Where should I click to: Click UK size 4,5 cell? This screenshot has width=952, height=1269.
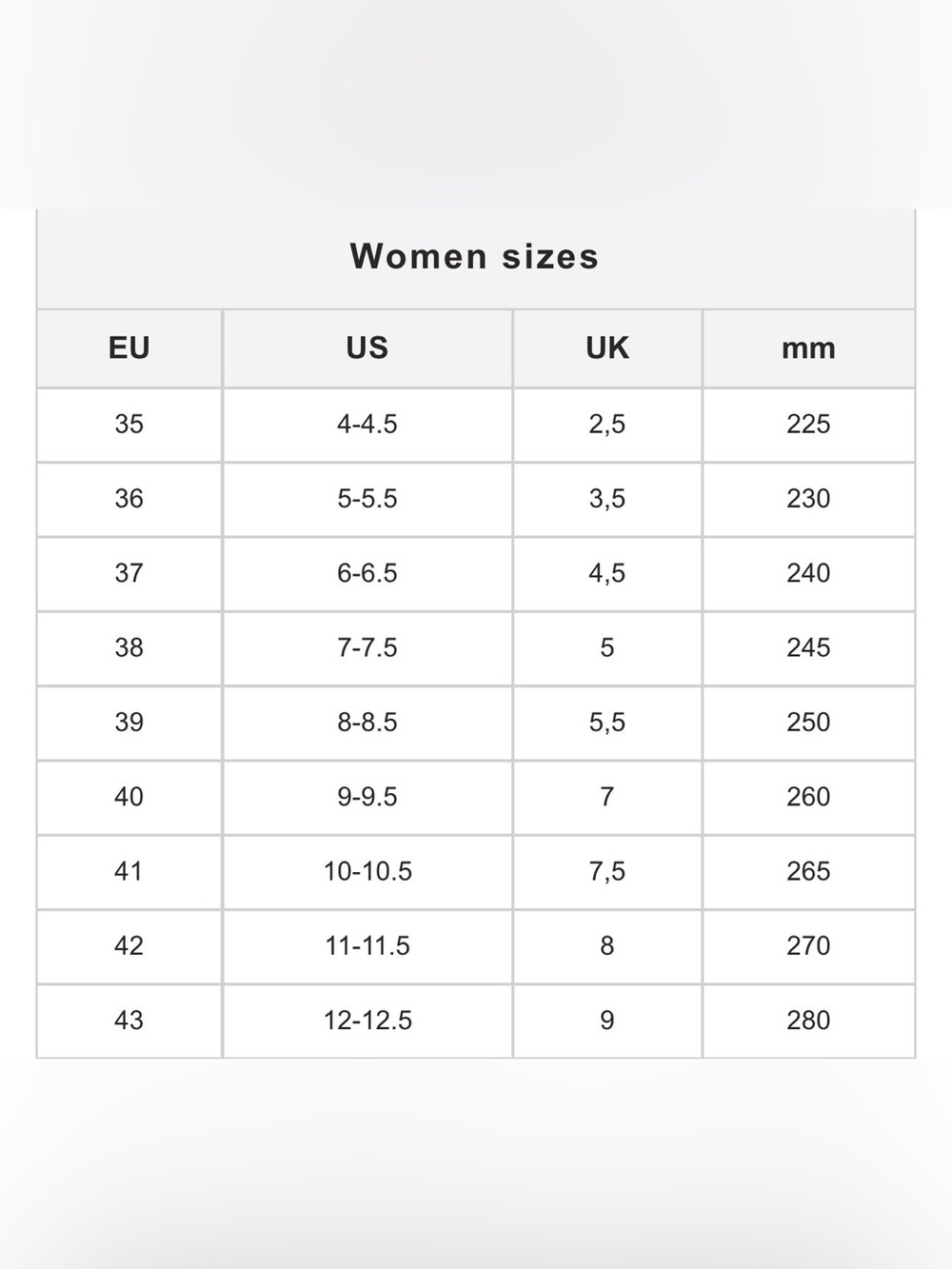click(607, 573)
